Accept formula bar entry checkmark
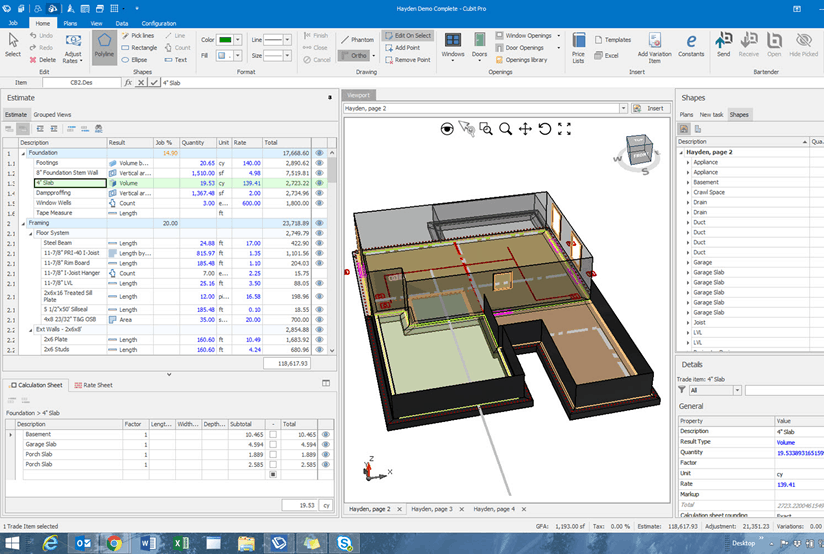Viewport: 824px width, 554px height. (x=153, y=83)
